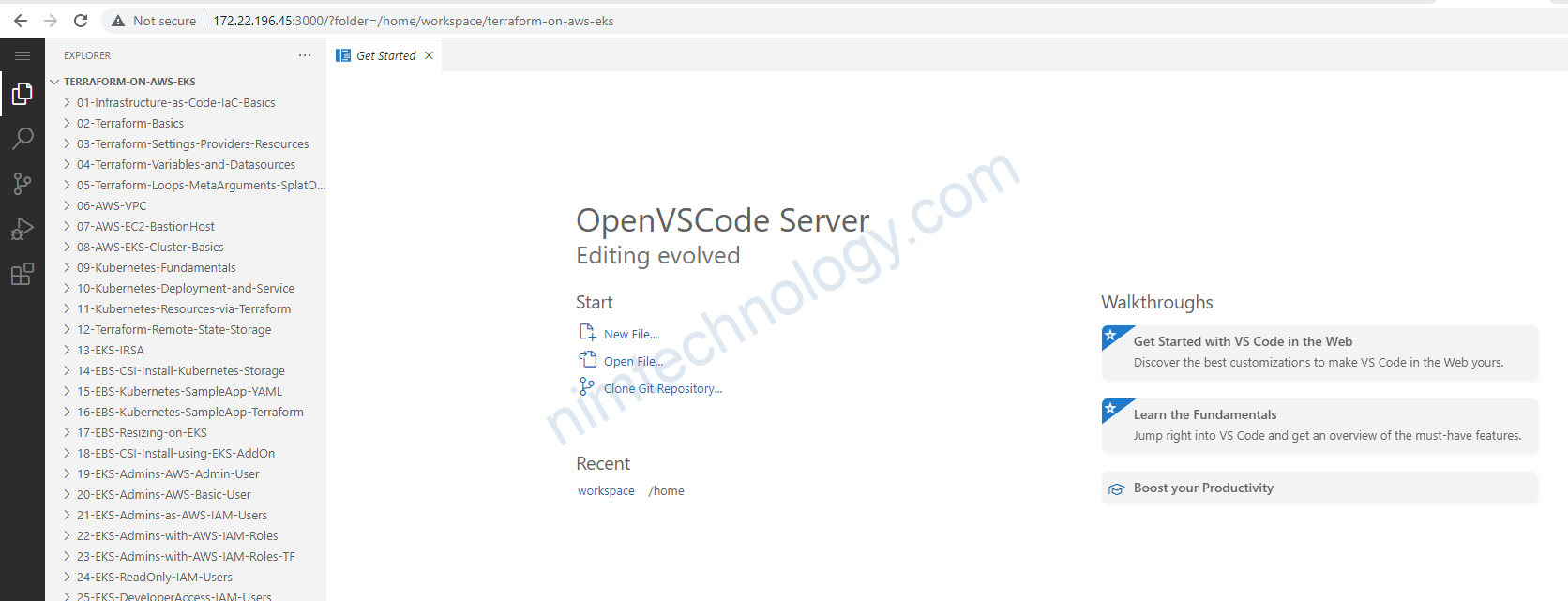1568x601 pixels.
Task: Click the Explorer more actions ellipsis
Action: click(x=305, y=55)
